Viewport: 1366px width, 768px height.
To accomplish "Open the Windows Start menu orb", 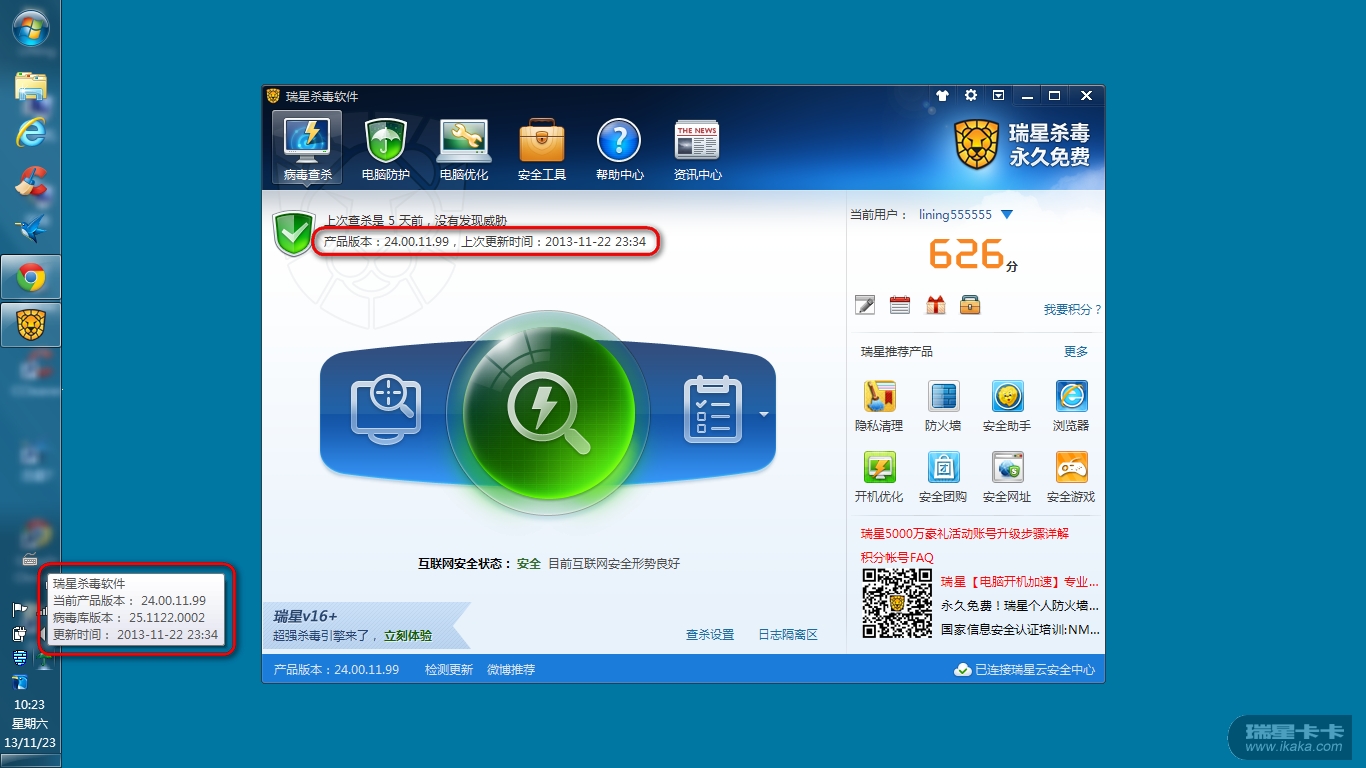I will pyautogui.click(x=30, y=26).
